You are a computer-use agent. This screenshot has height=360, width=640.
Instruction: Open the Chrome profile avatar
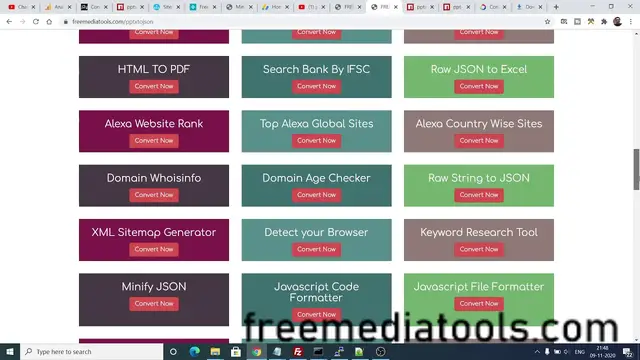click(x=617, y=22)
